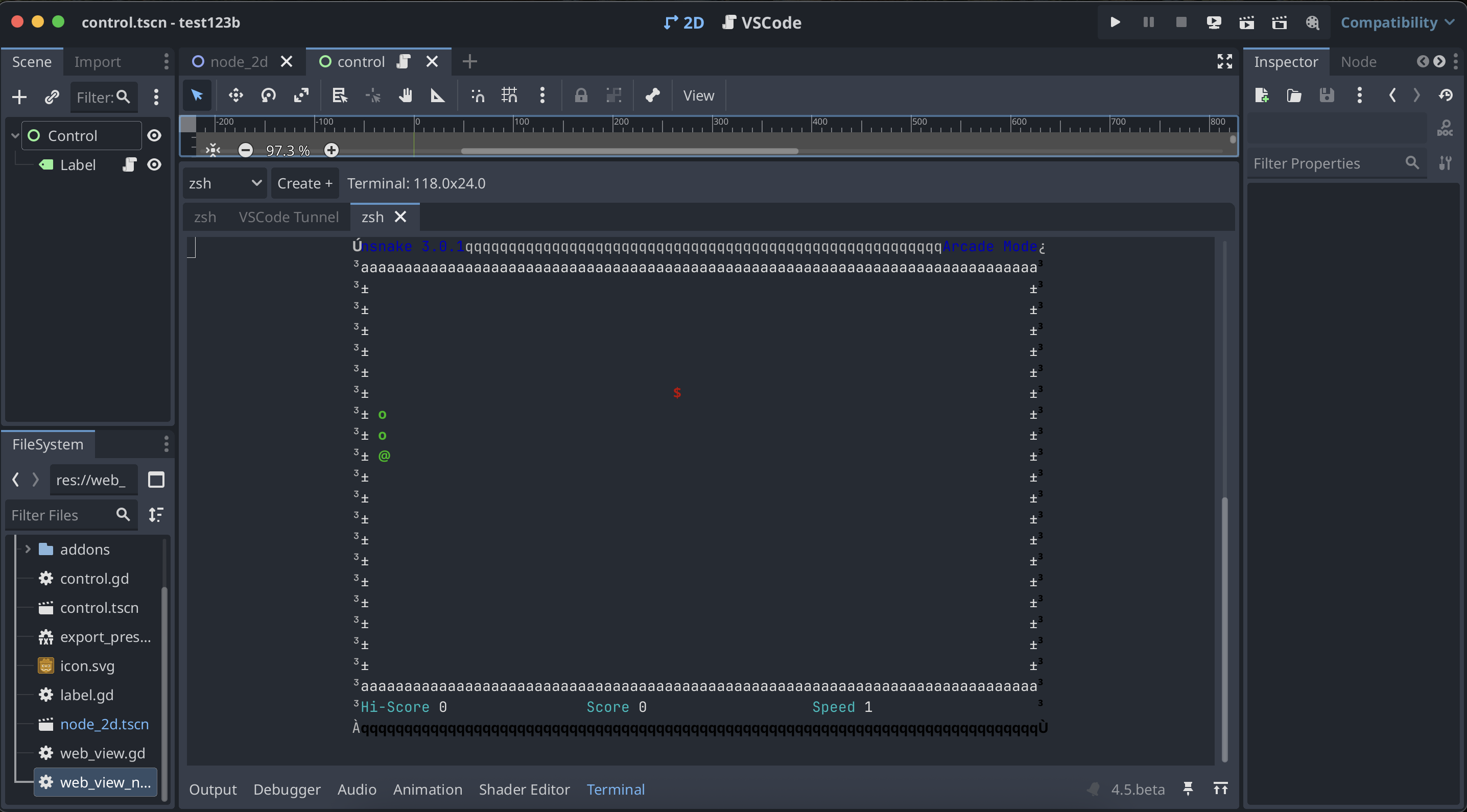Instantiate a child scene with link icon
This screenshot has width=1467, height=812.
52,97
